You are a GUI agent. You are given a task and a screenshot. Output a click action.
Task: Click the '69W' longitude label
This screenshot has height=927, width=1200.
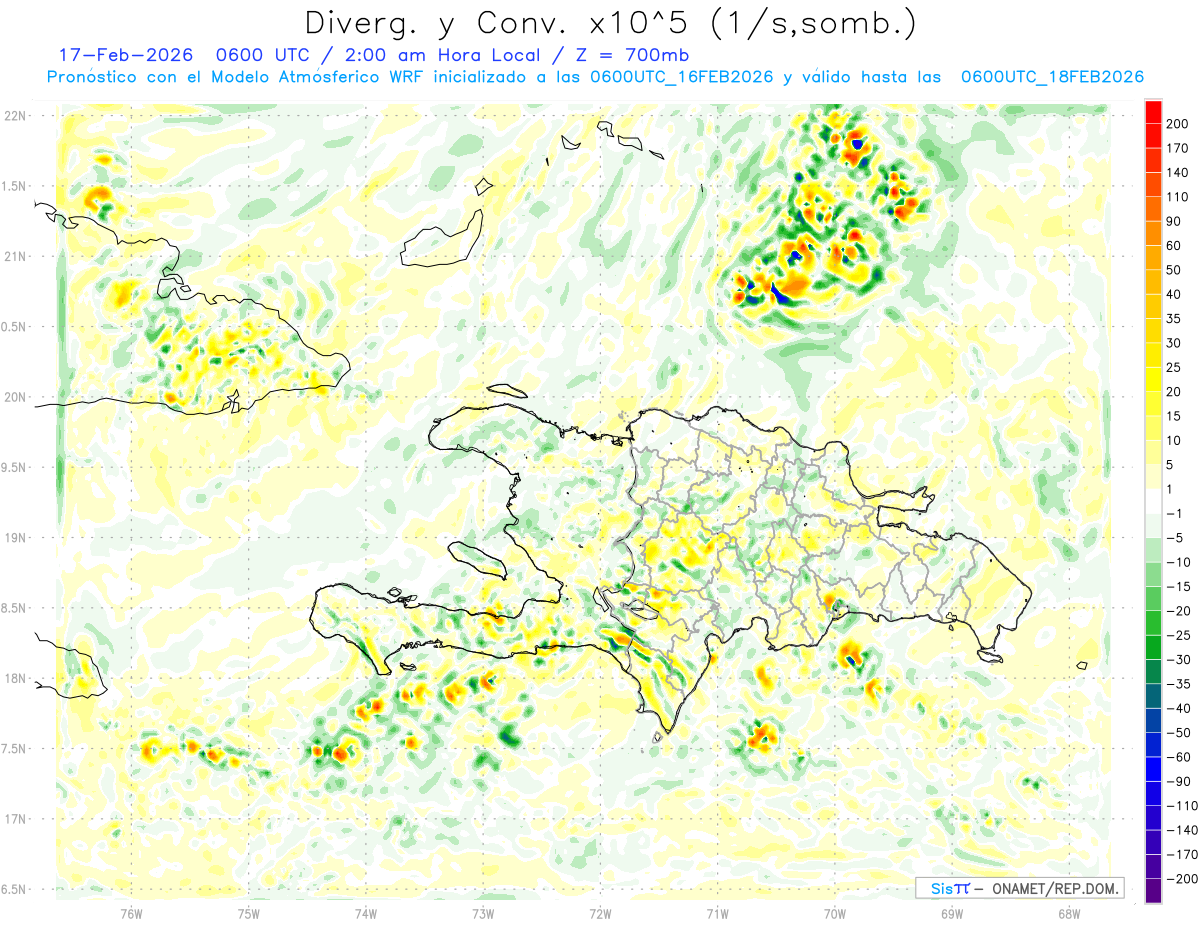point(952,912)
